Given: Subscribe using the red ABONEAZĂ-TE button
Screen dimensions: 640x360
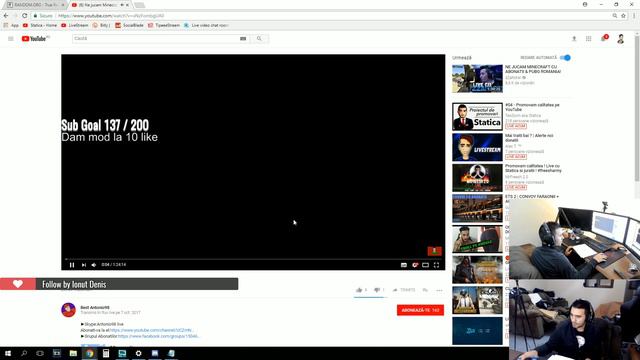Looking at the screenshot, I should tap(420, 310).
